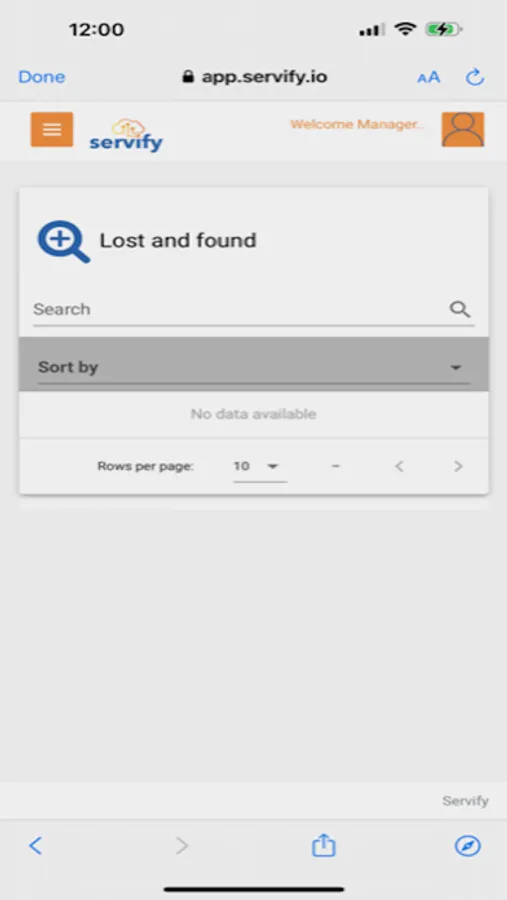Tap the search magnifying glass icon
This screenshot has height=900, width=507.
coord(459,309)
